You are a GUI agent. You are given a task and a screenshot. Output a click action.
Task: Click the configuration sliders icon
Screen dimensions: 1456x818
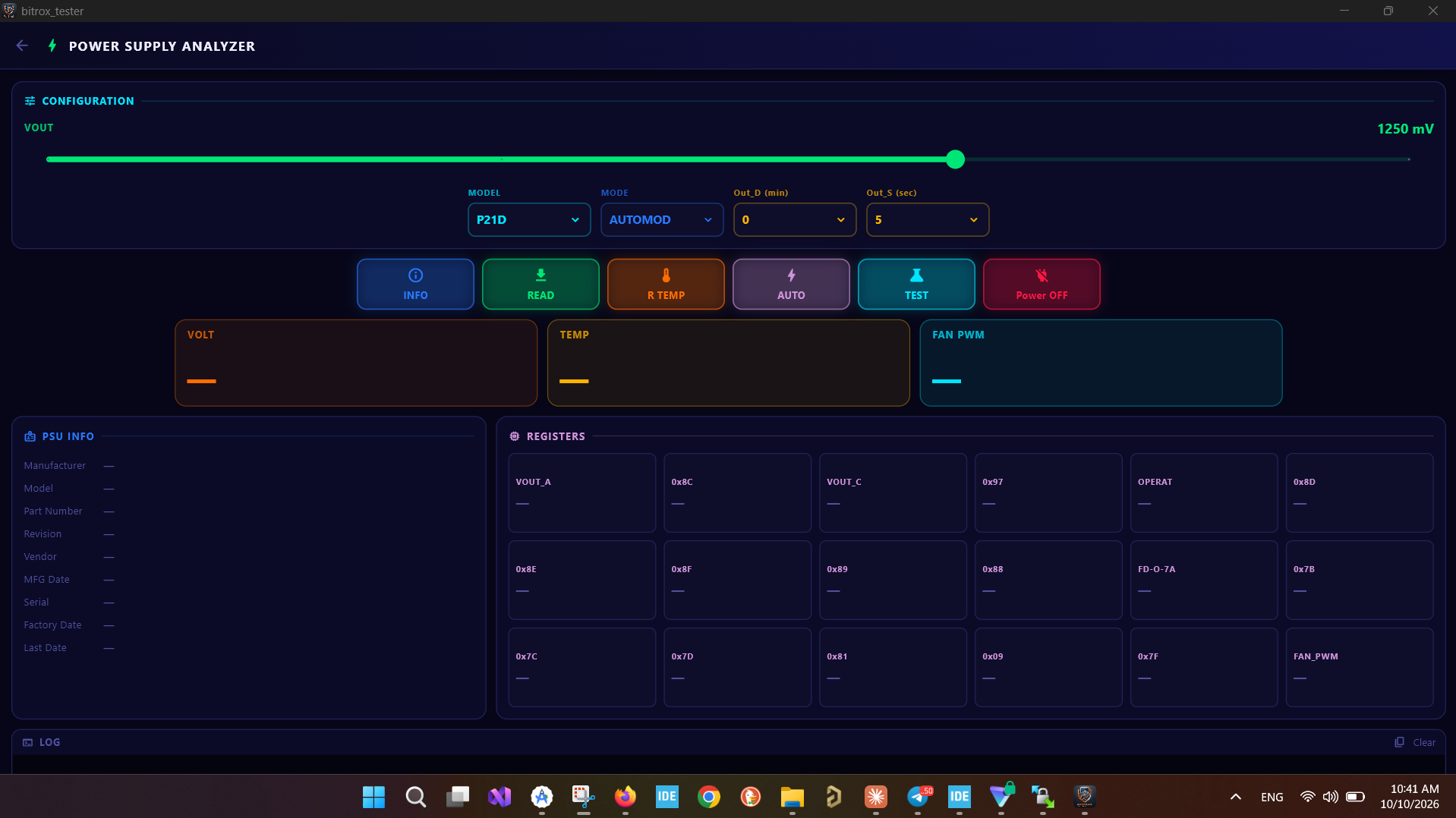point(30,101)
